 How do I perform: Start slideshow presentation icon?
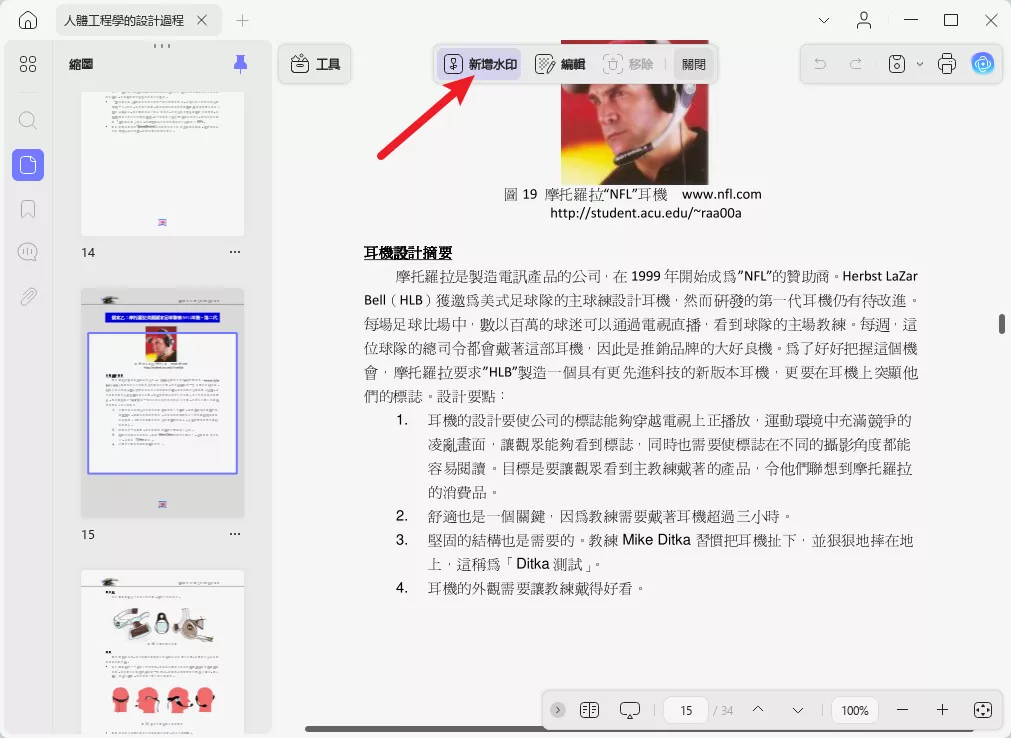(x=629, y=710)
